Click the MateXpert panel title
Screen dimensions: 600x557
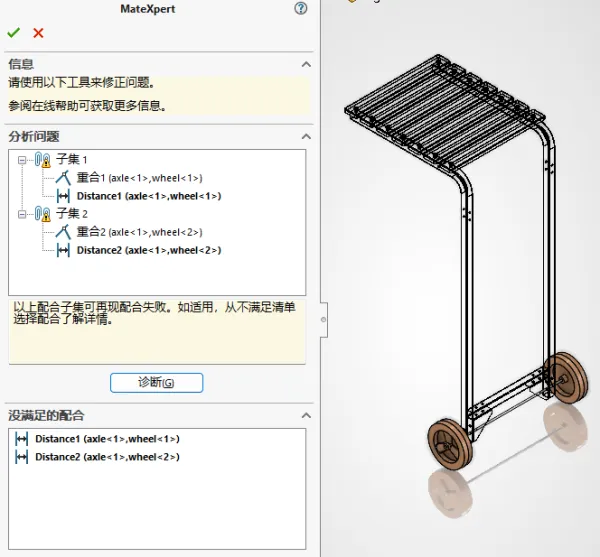coord(148,9)
